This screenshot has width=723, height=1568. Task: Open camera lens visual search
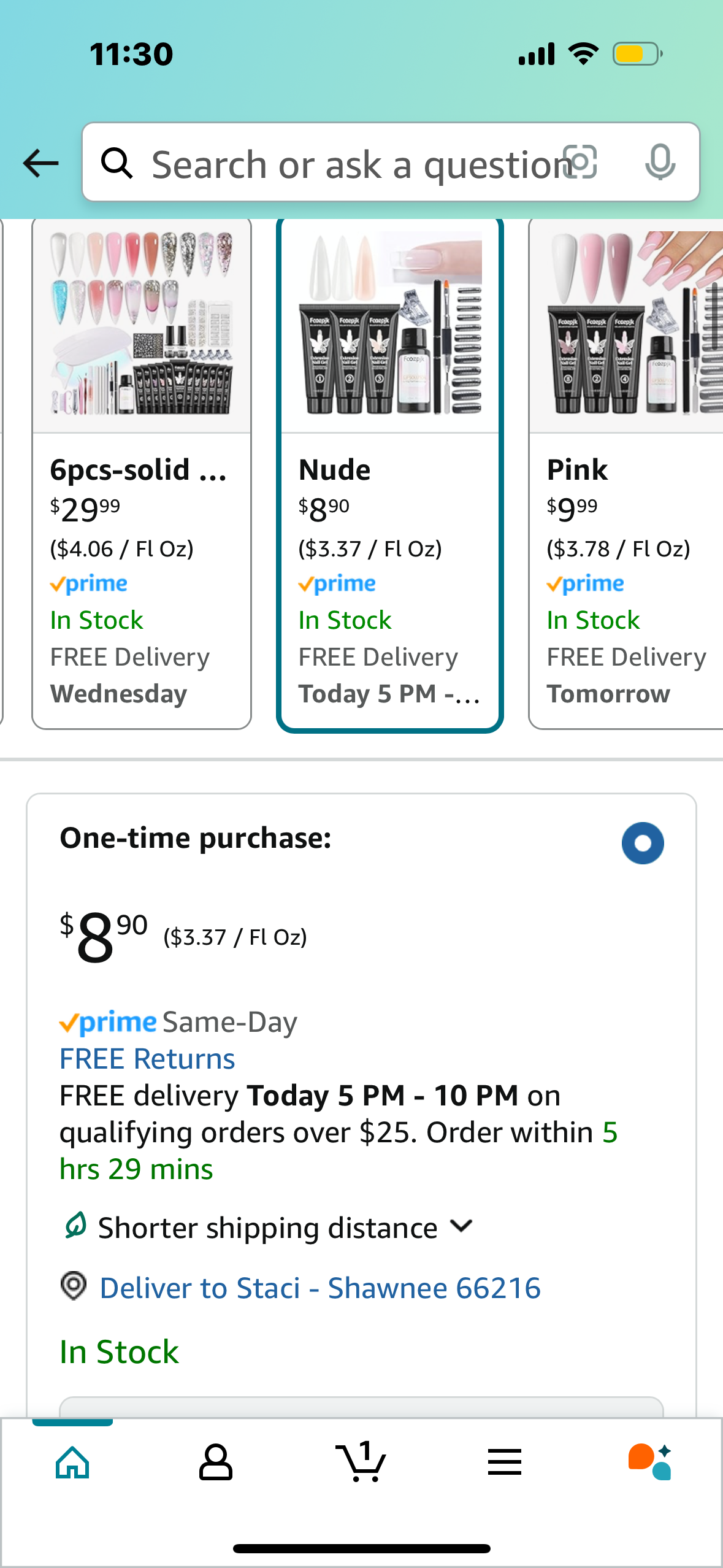(x=580, y=163)
